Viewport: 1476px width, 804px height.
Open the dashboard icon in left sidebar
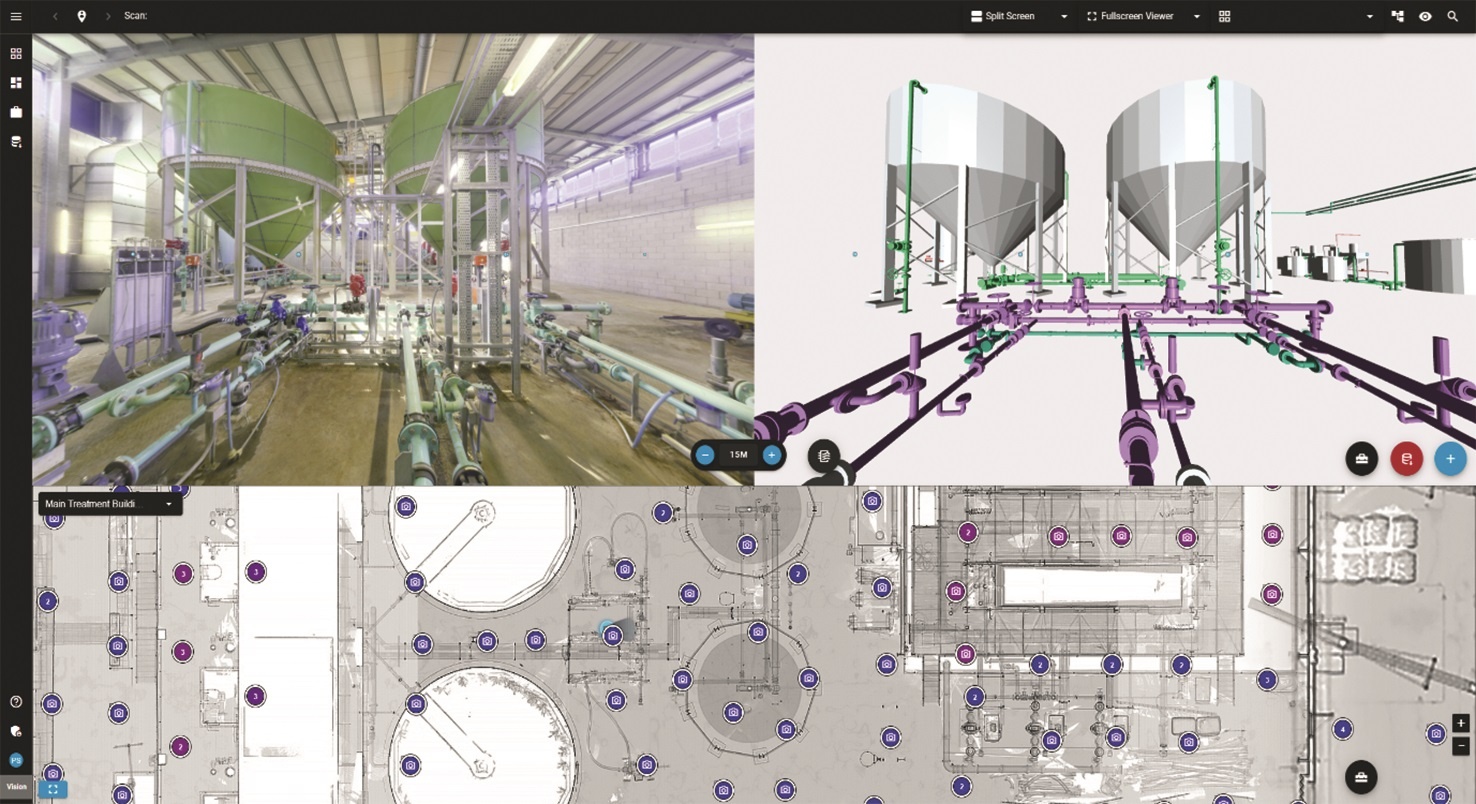[16, 83]
